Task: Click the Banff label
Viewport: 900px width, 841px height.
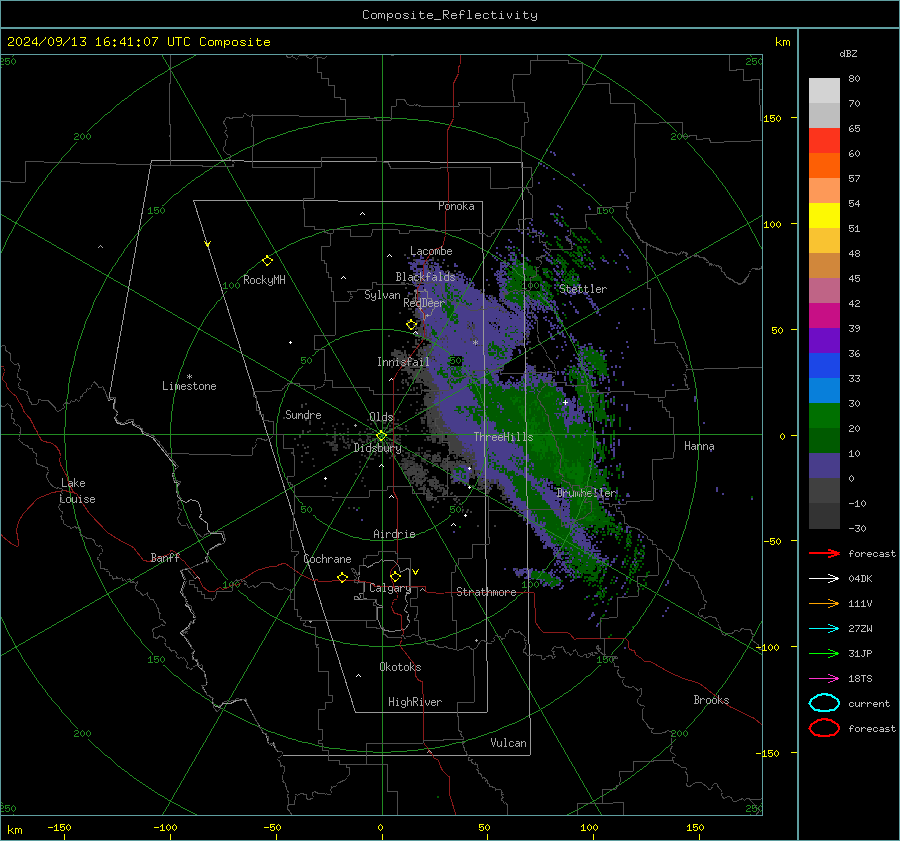Action: 165,557
